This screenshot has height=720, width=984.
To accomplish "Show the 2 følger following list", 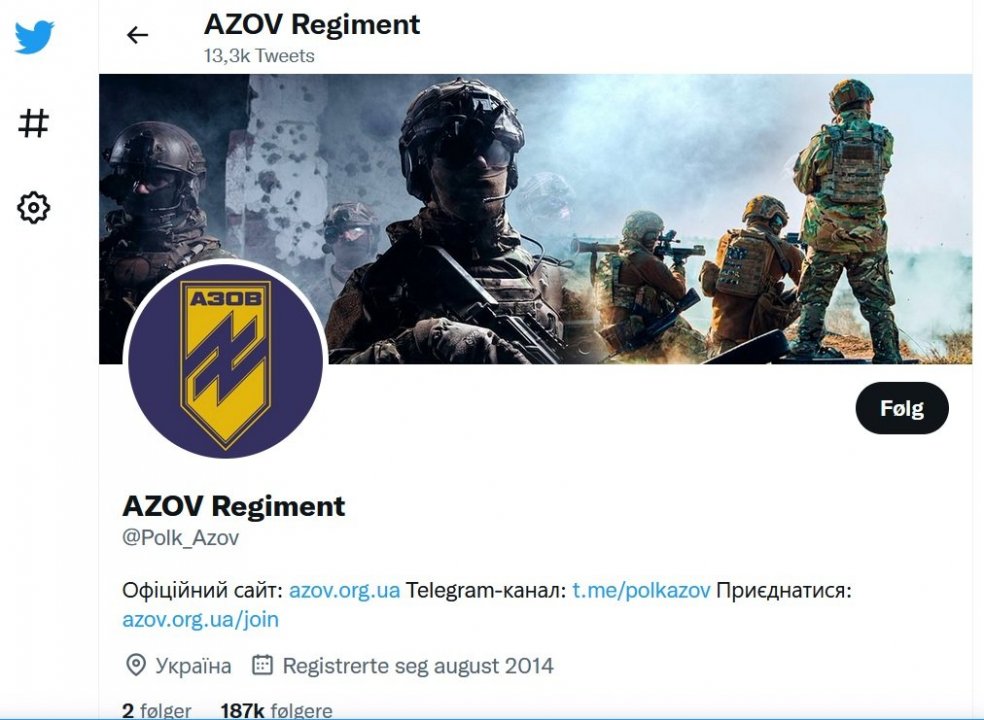I will pyautogui.click(x=156, y=711).
